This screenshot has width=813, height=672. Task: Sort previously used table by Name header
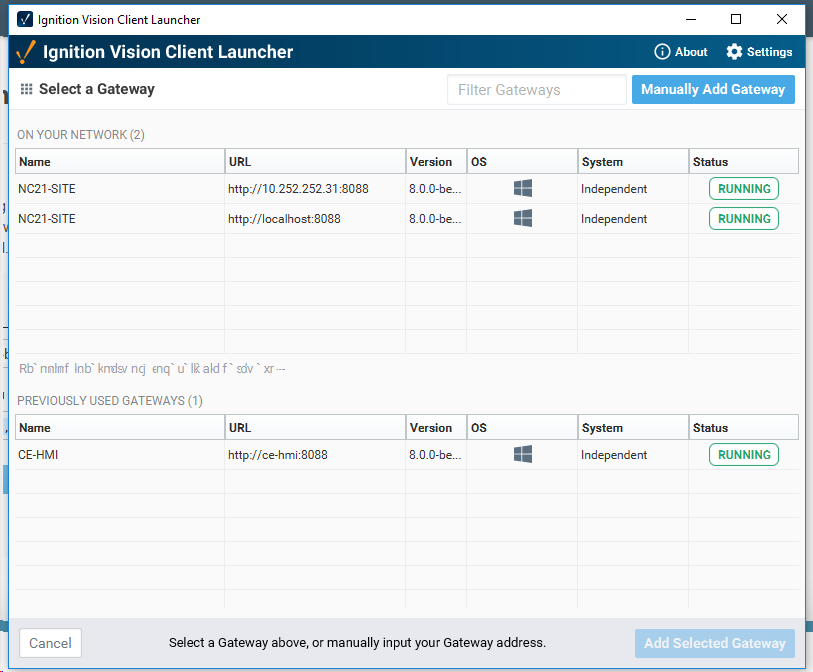(120, 428)
